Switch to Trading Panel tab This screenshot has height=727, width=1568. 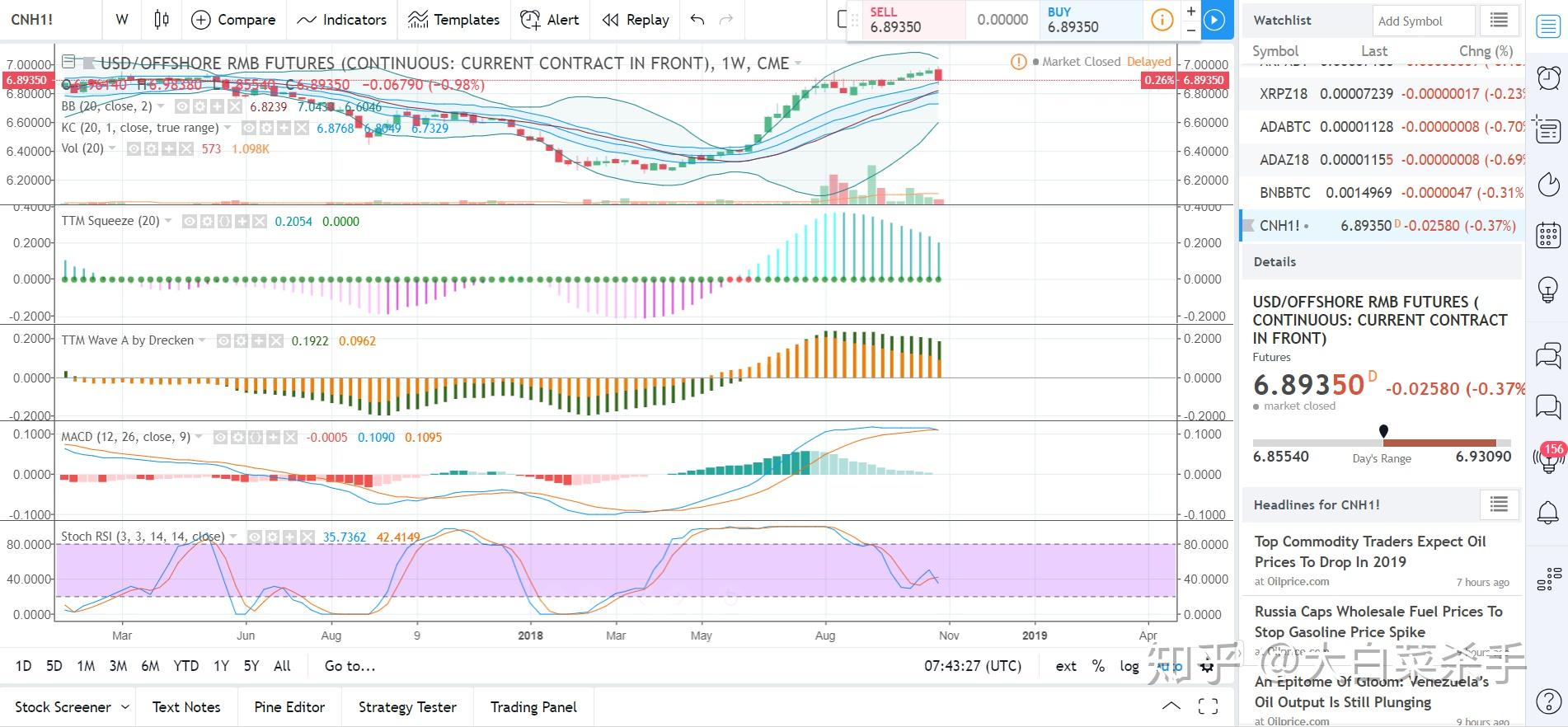point(533,706)
